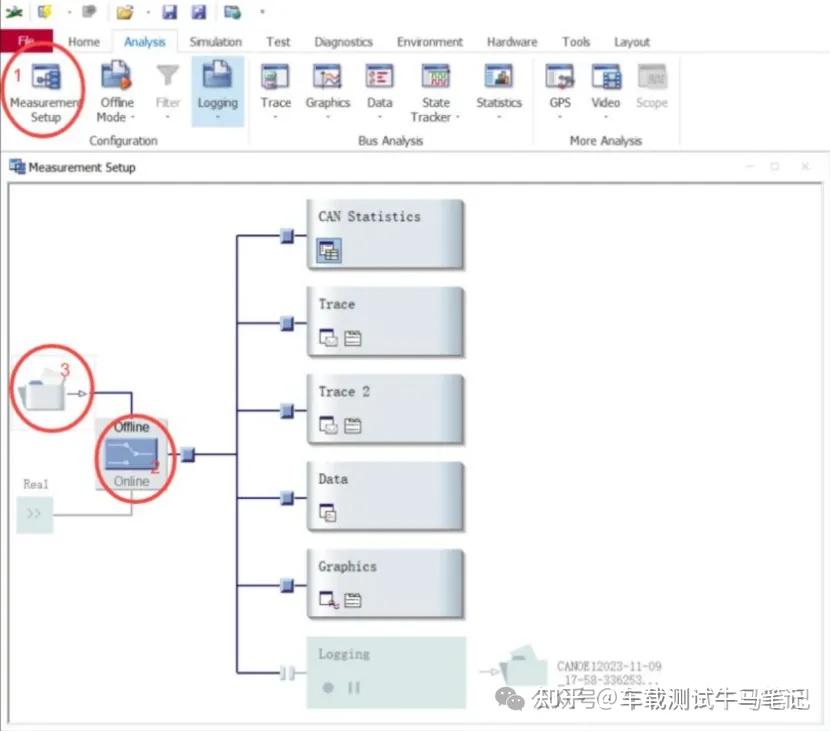The height and width of the screenshot is (732, 831).
Task: Open the State Tracker dropdown
Action: [457, 117]
